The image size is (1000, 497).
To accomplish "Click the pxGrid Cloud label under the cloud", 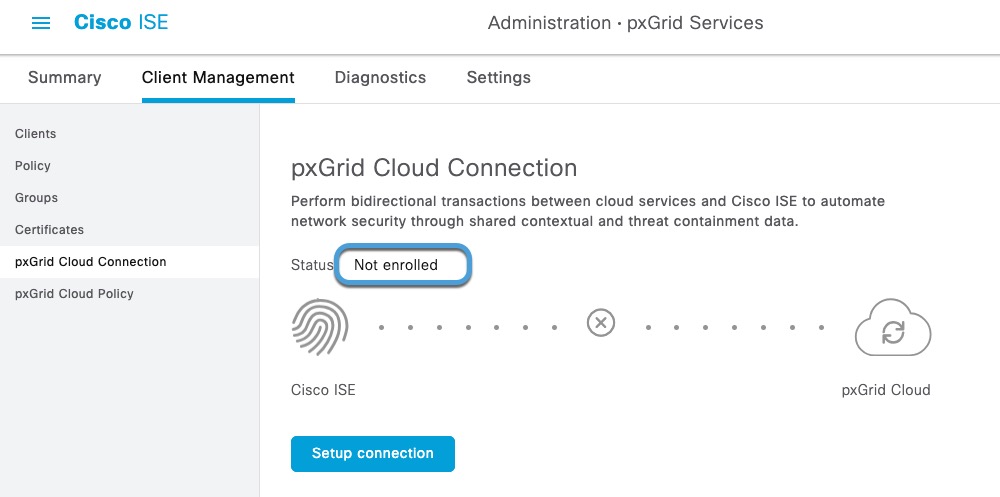I will [886, 390].
